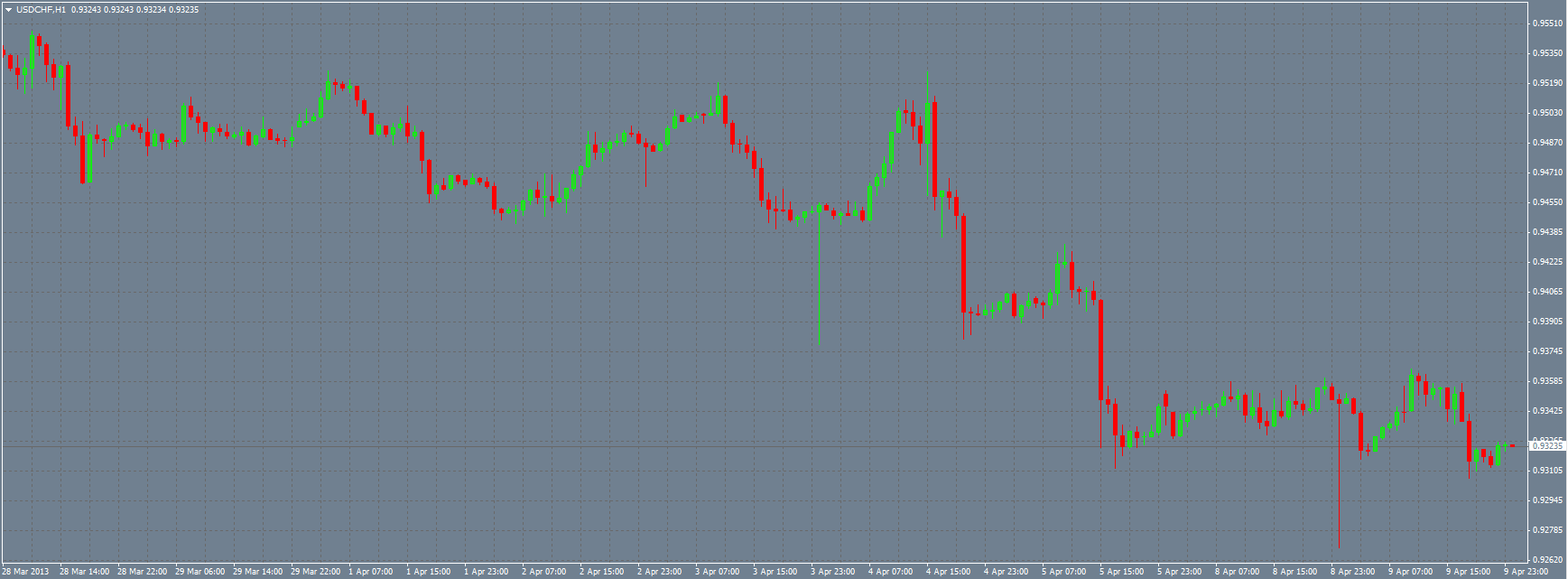
Task: Click the 3 Apr 15:00 time label
Action: [x=775, y=572]
